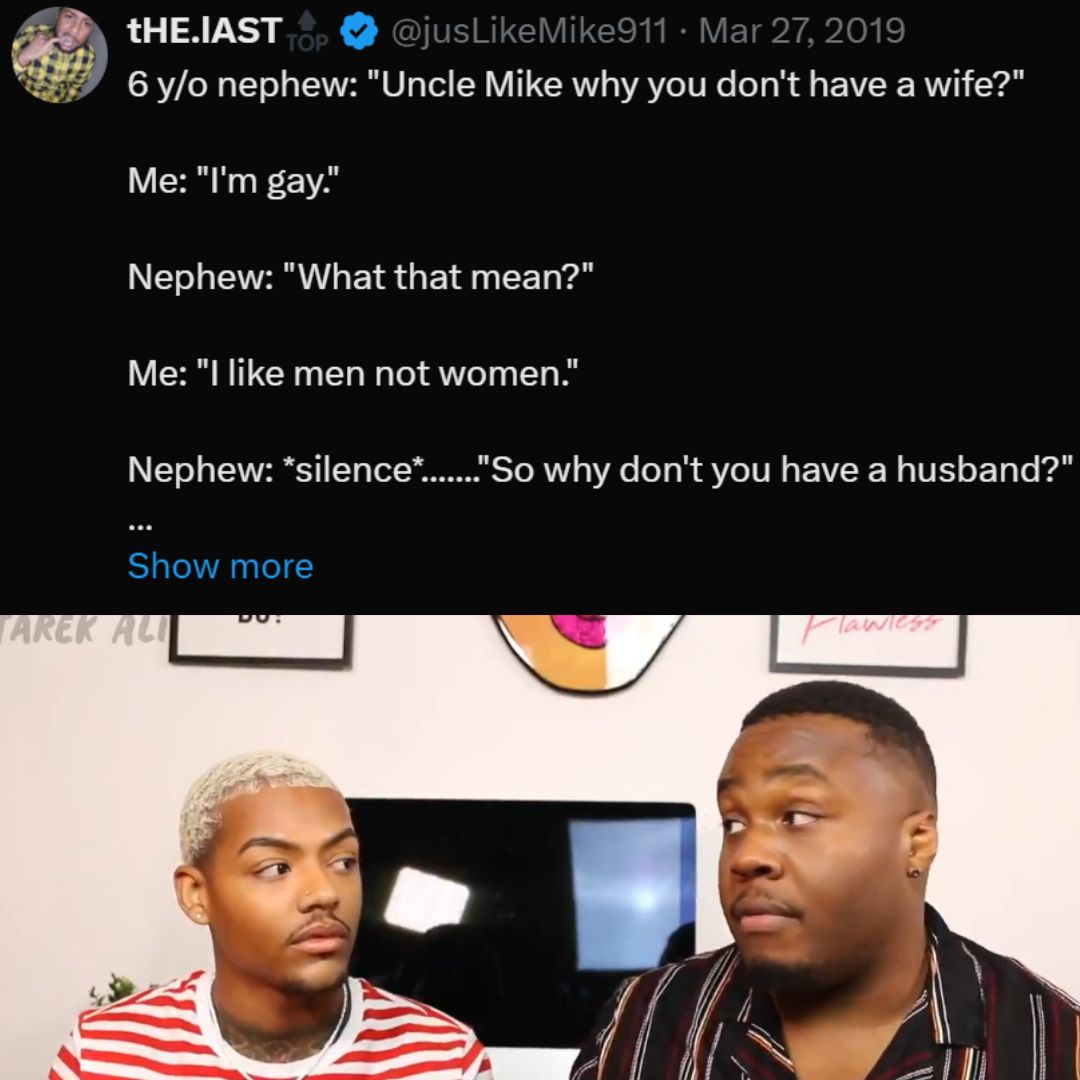Click the three-dot ellipsis above Show more
This screenshot has height=1080, width=1080.
pos(137,528)
